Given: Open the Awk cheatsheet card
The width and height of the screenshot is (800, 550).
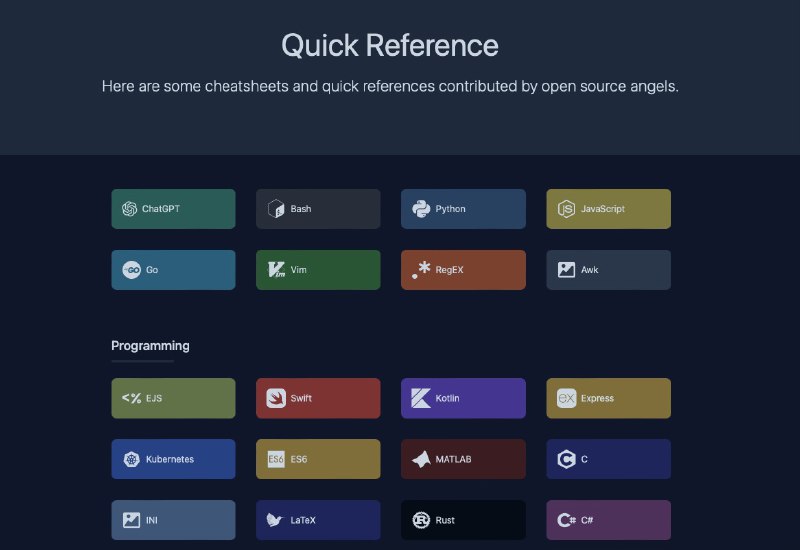Looking at the screenshot, I should click(608, 270).
